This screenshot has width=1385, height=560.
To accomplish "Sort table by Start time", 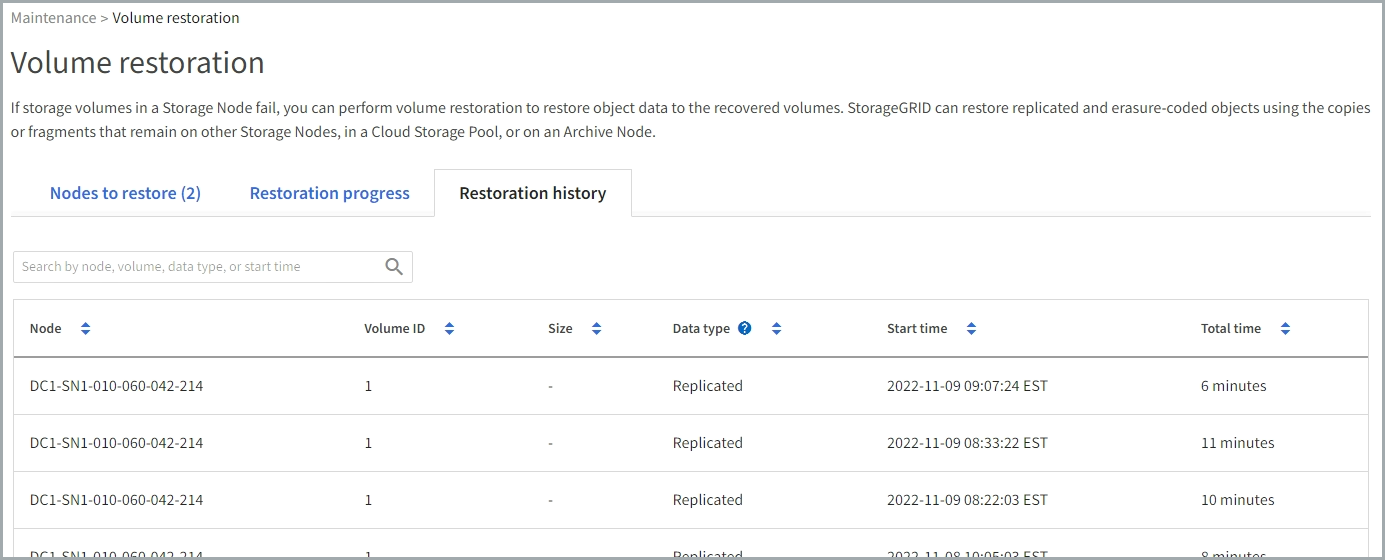I will (x=971, y=329).
